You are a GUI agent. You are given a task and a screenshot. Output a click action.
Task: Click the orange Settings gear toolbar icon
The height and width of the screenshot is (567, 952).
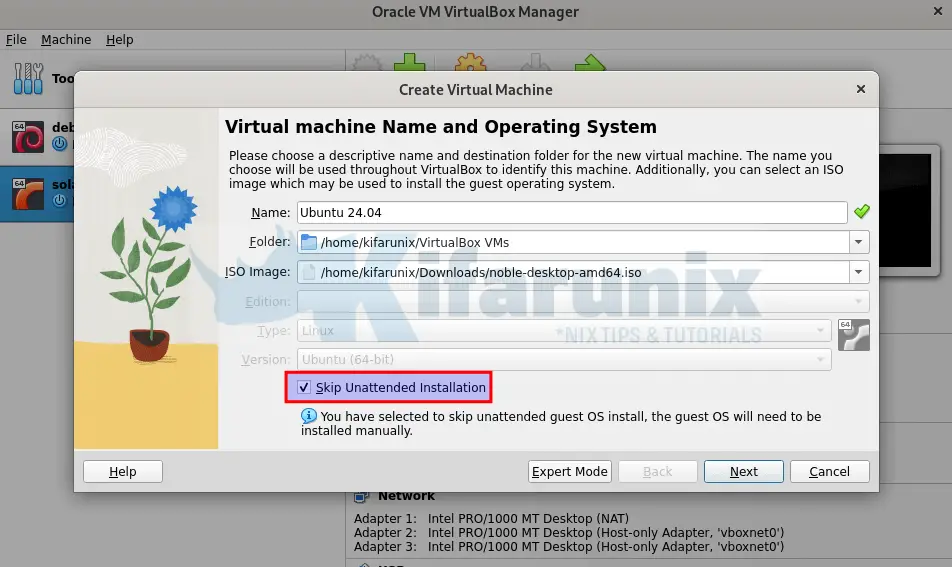click(471, 63)
